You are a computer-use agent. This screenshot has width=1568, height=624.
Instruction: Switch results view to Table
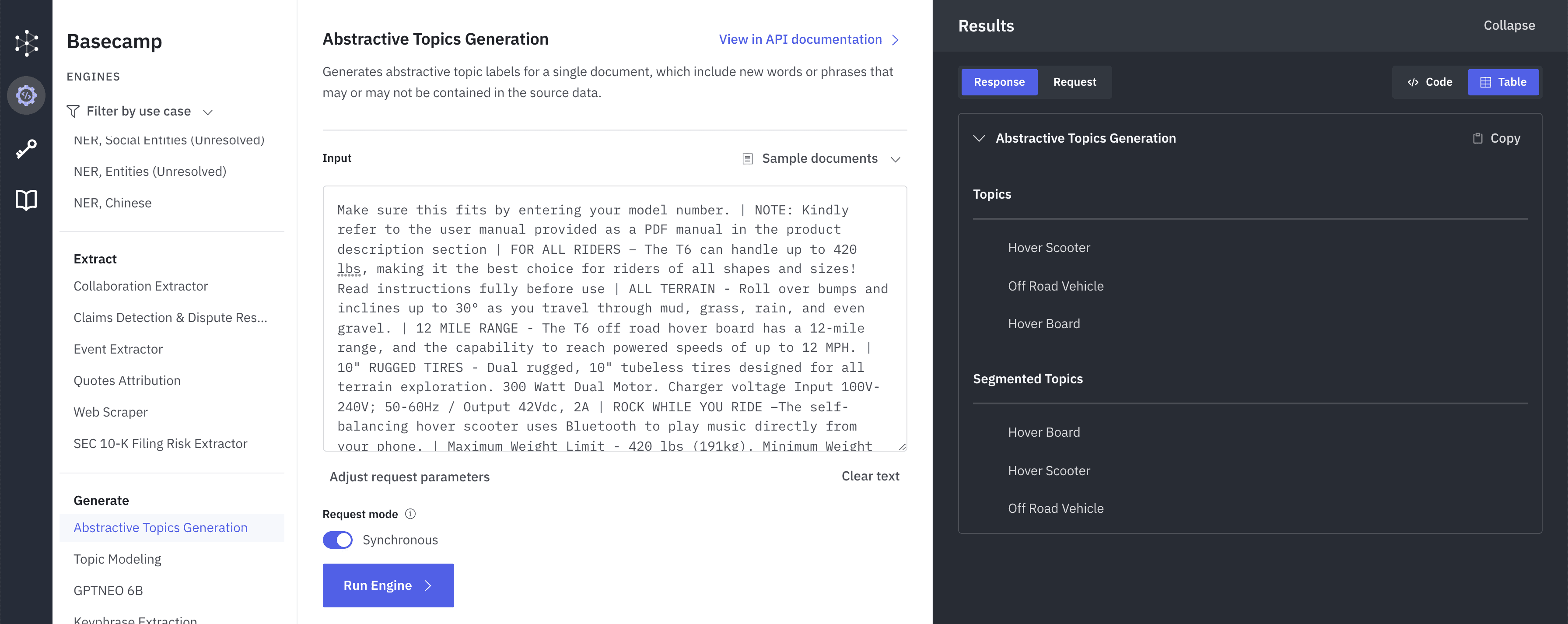pyautogui.click(x=1503, y=82)
